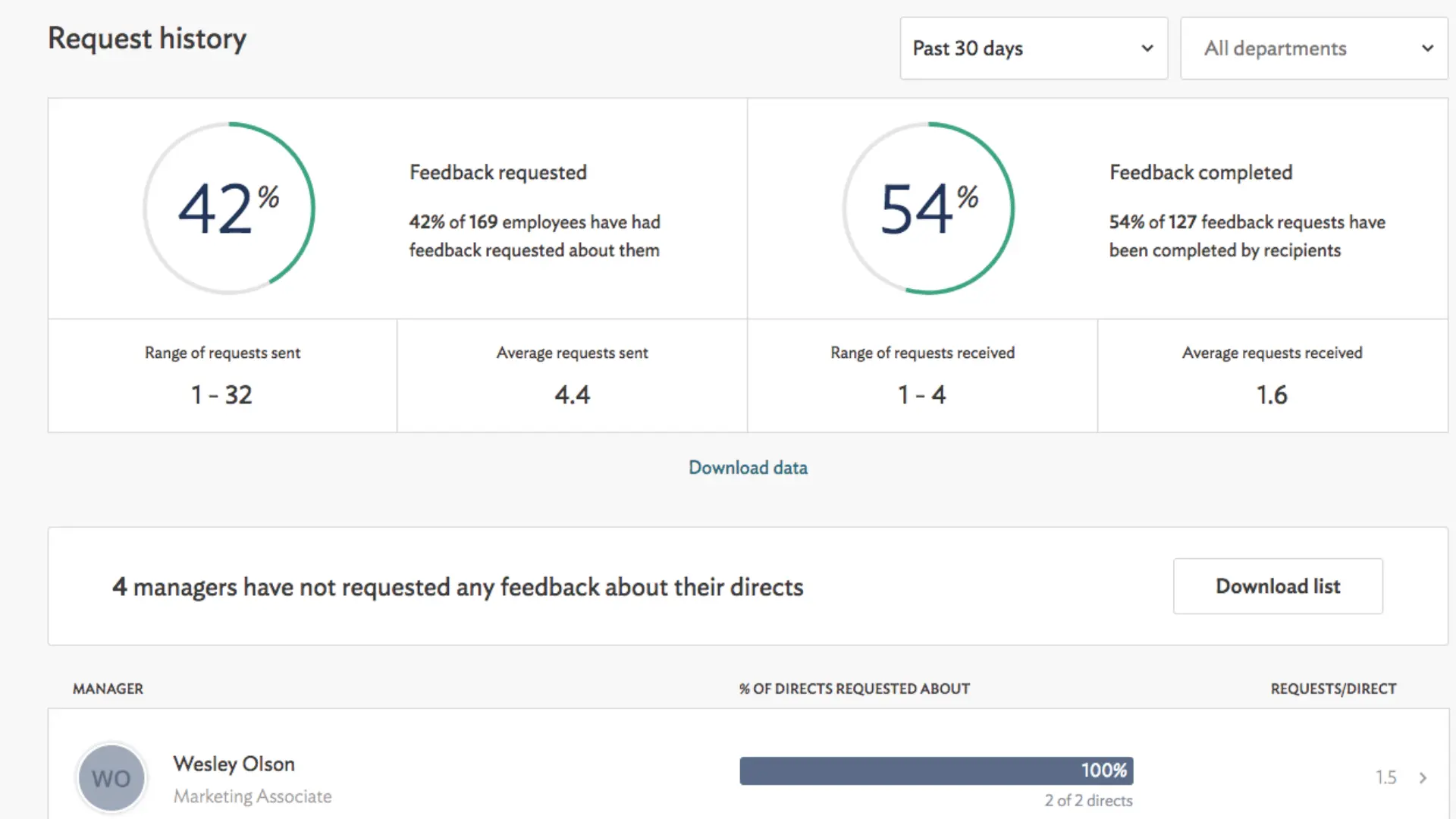Screen dimensions: 1456x819
Task: Click the Marketing Associate job title
Action: (x=253, y=796)
